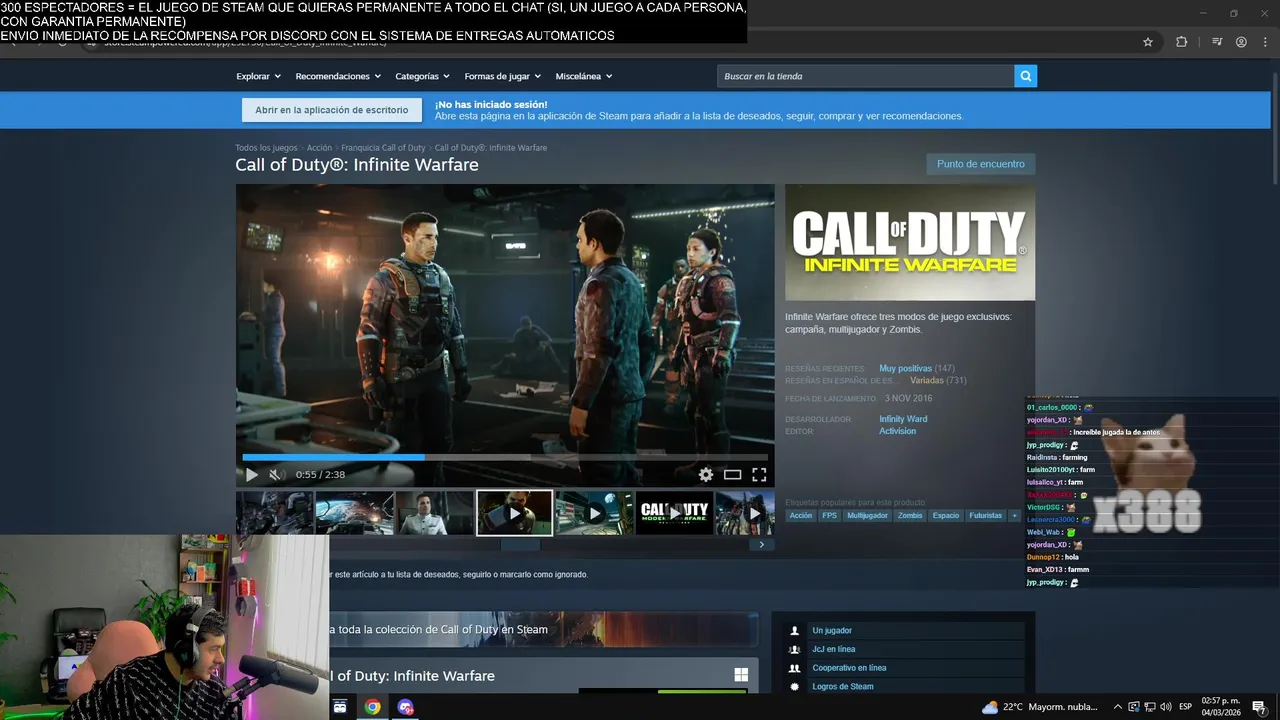The width and height of the screenshot is (1280, 720).
Task: Select the Zombis tag
Action: click(910, 516)
